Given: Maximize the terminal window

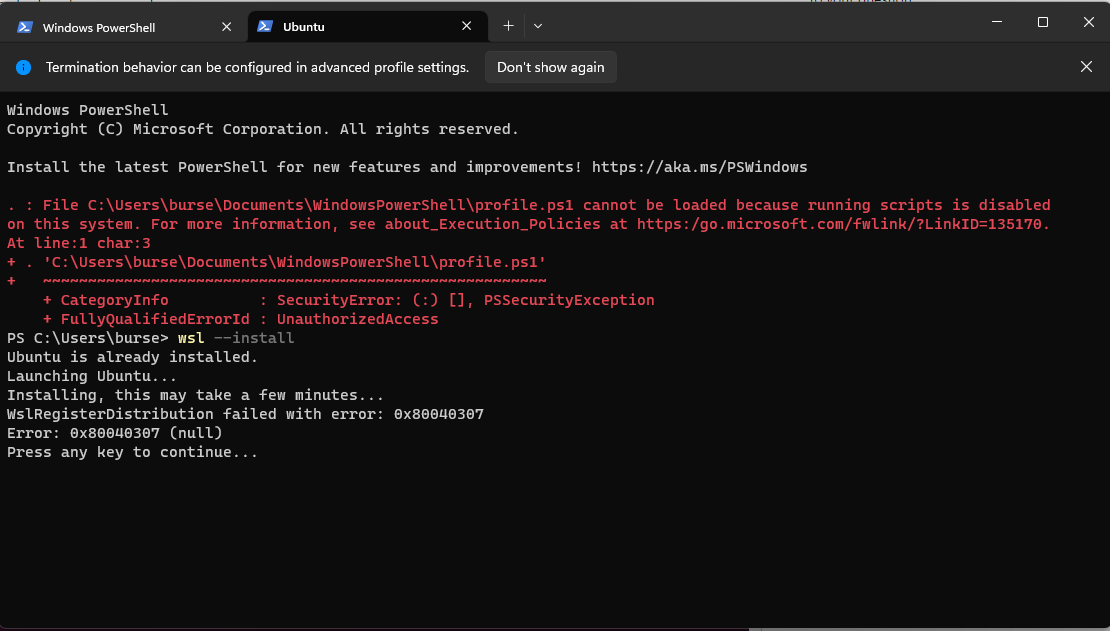Looking at the screenshot, I should click(1043, 22).
